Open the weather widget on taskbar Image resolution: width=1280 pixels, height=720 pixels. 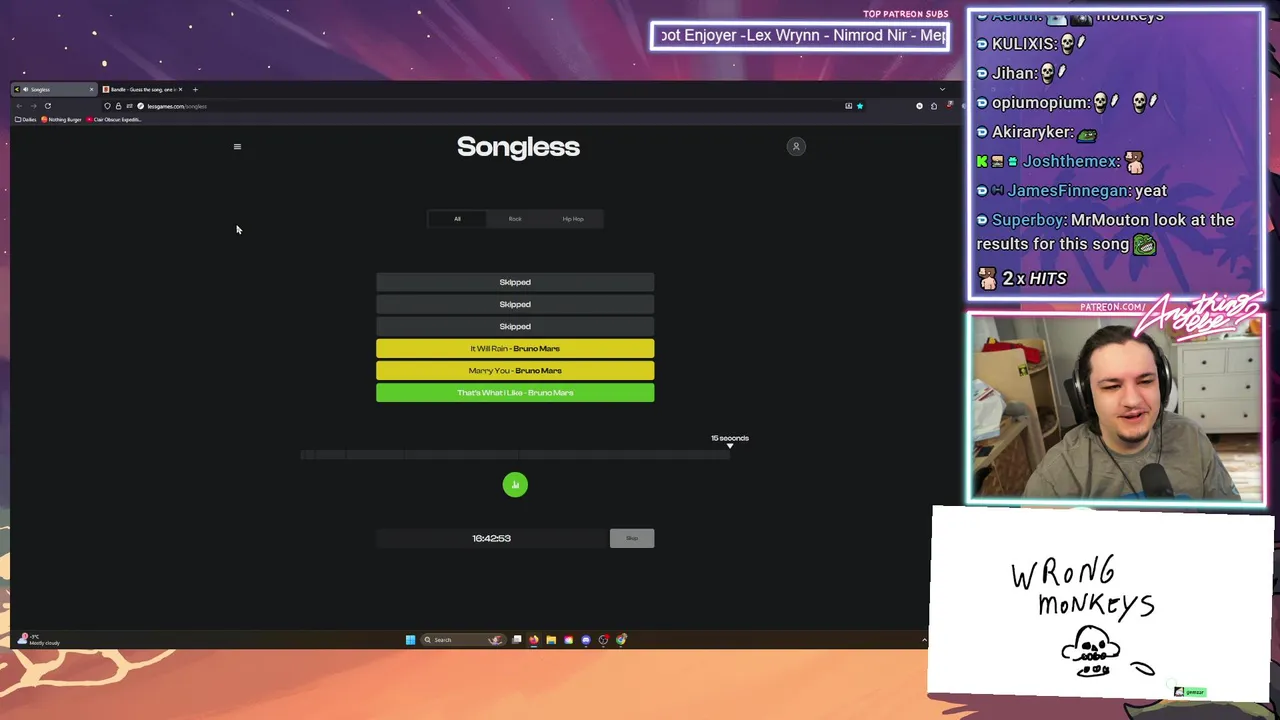click(38, 640)
